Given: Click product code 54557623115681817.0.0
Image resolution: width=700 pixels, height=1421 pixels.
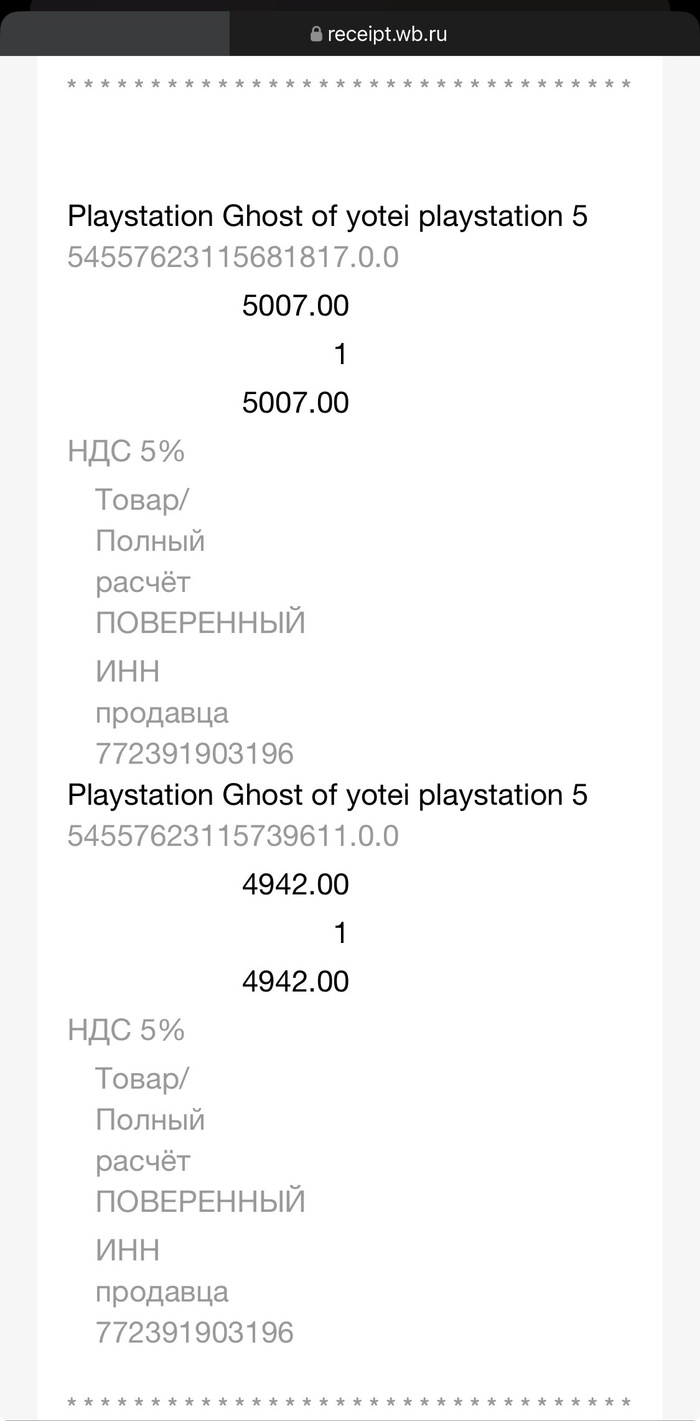Looking at the screenshot, I should [233, 257].
